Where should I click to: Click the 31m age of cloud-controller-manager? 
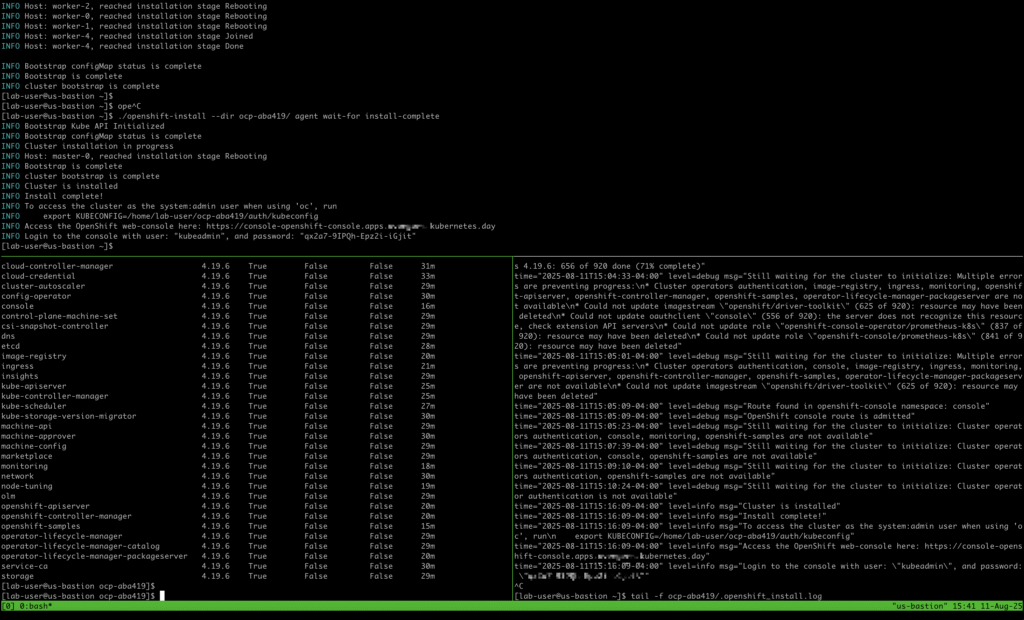tap(428, 266)
